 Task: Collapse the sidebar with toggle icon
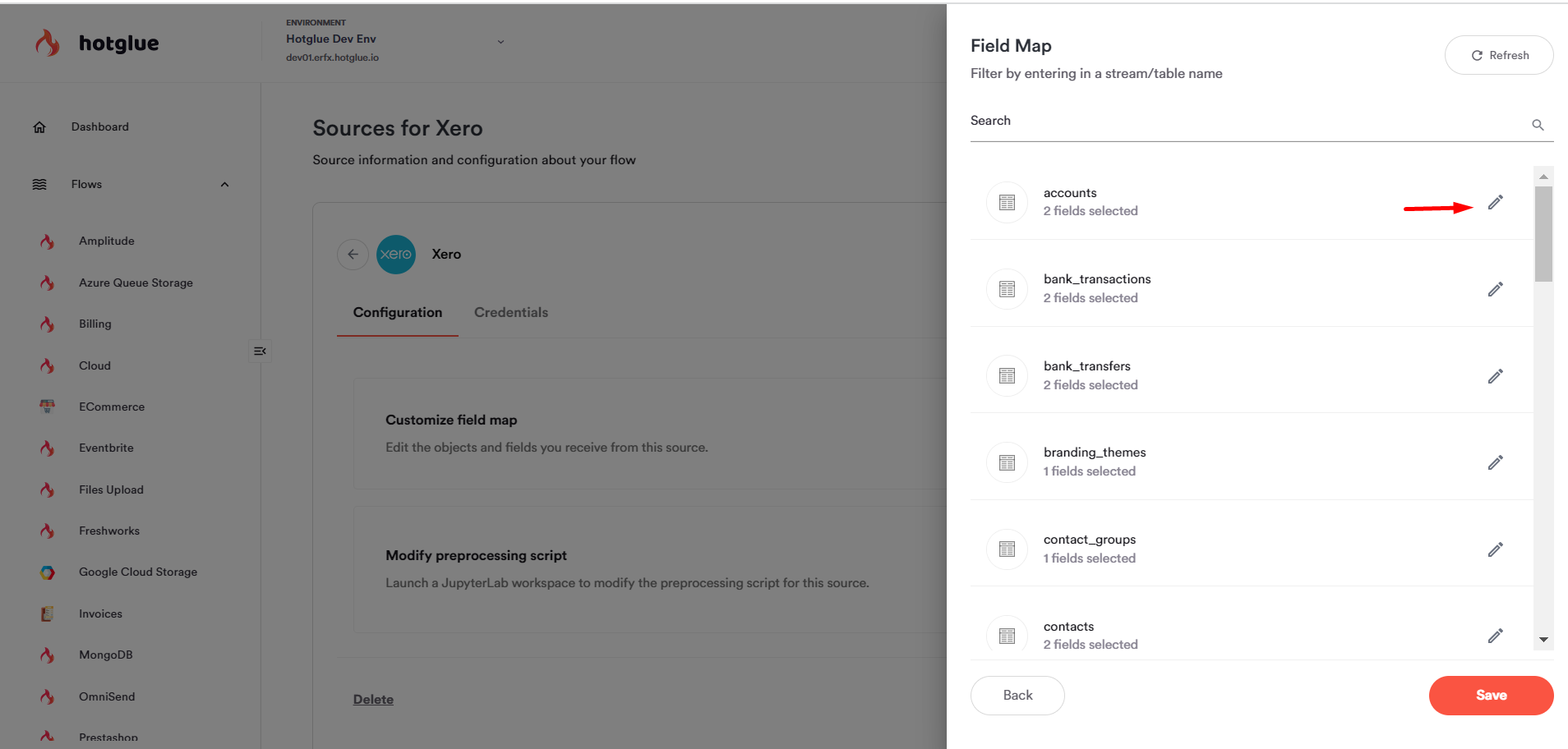point(260,351)
